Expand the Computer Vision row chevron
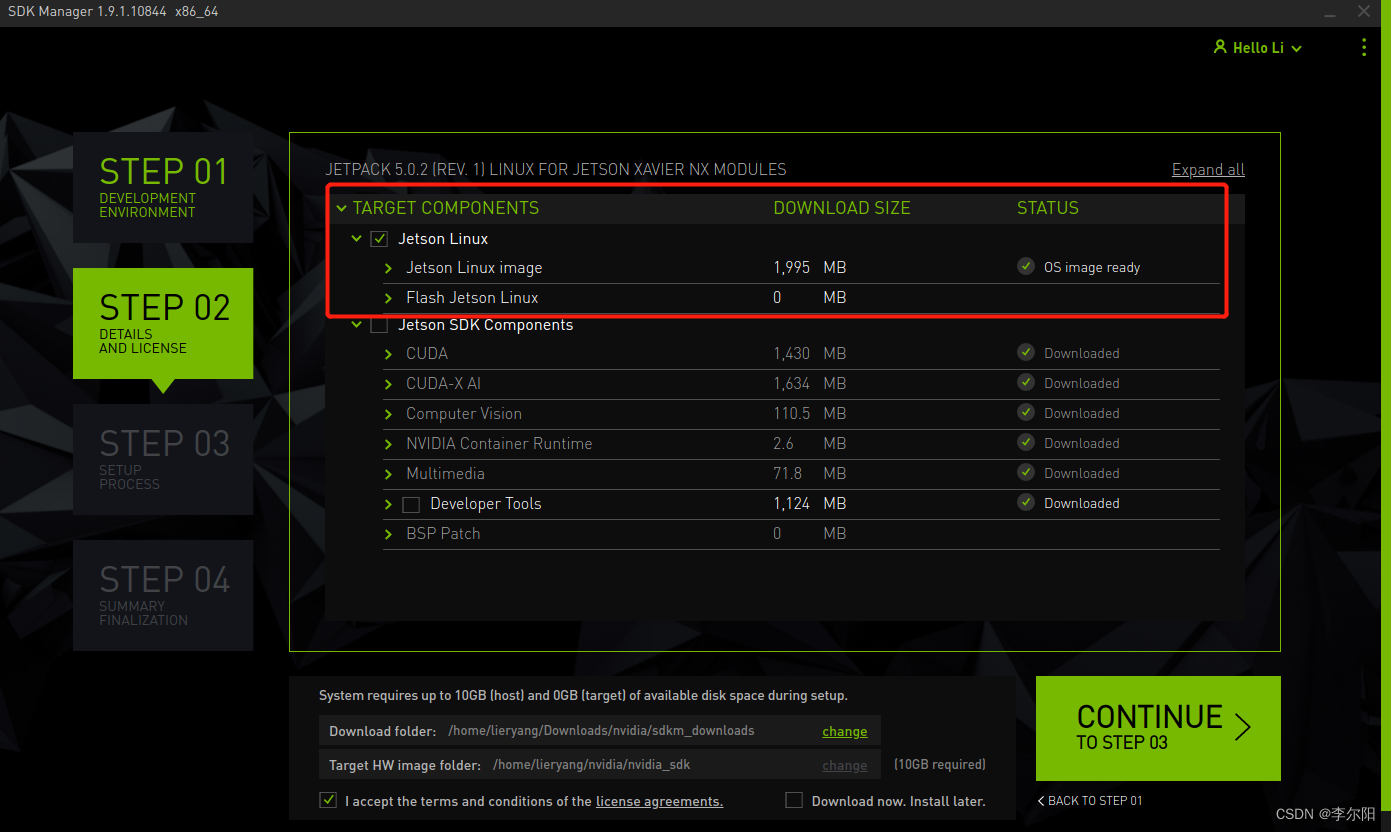This screenshot has height=832, width=1391. click(388, 414)
